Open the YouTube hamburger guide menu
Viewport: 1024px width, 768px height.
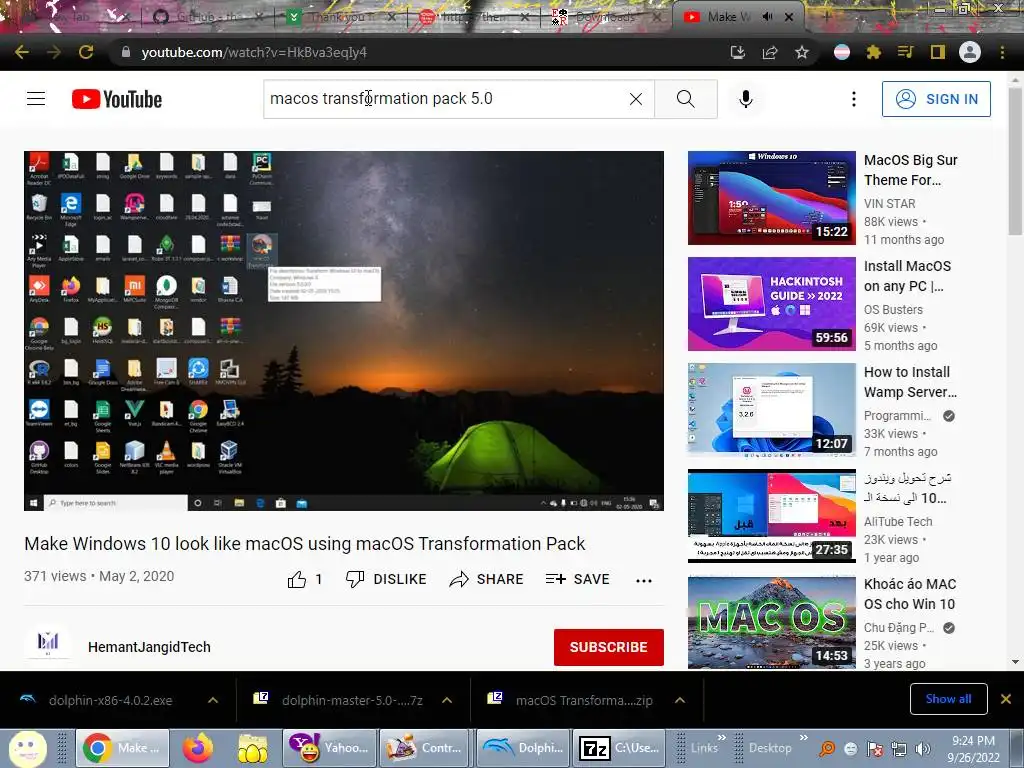pyautogui.click(x=36, y=99)
